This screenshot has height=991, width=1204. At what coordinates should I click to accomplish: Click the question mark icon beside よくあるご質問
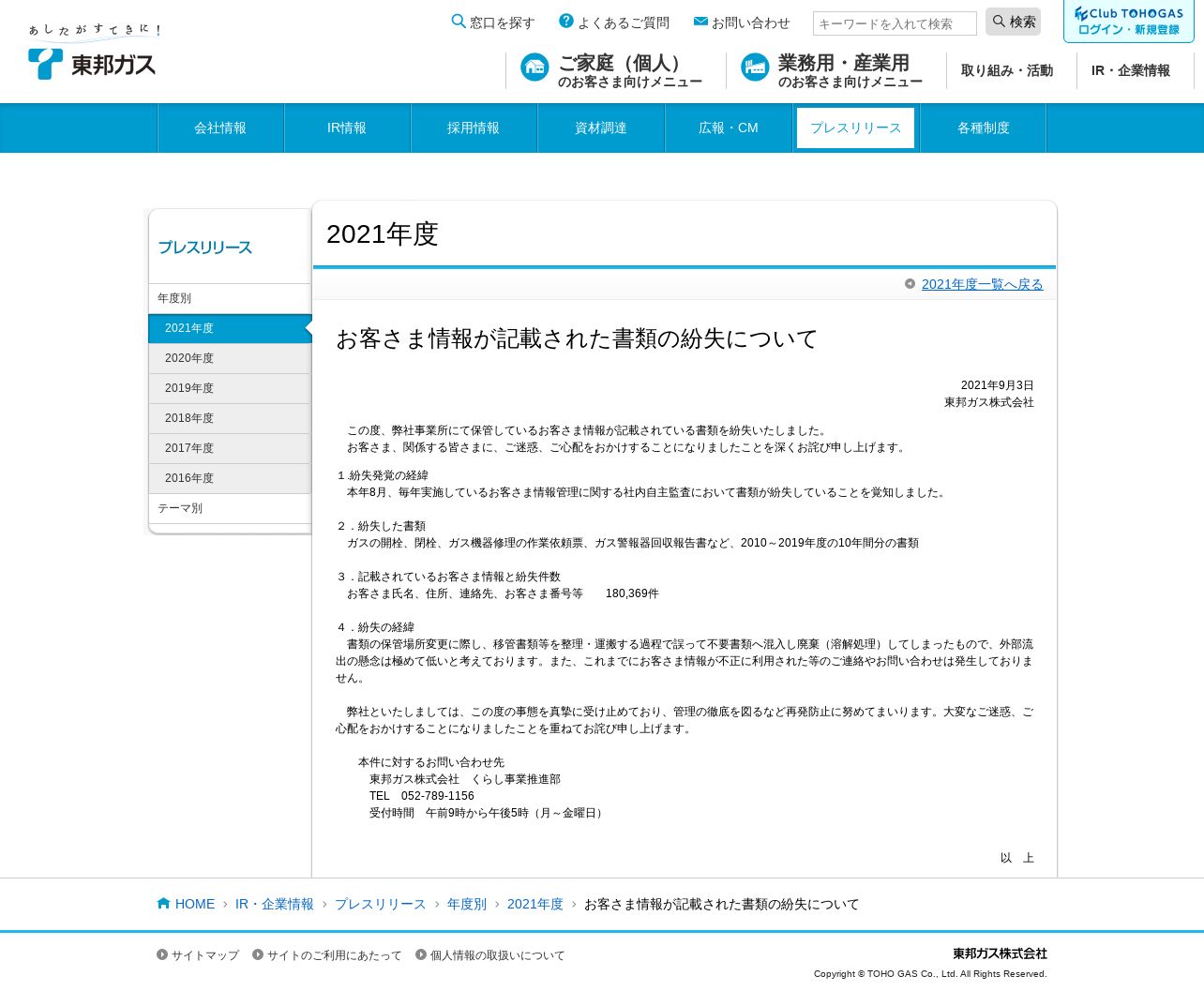[x=566, y=21]
